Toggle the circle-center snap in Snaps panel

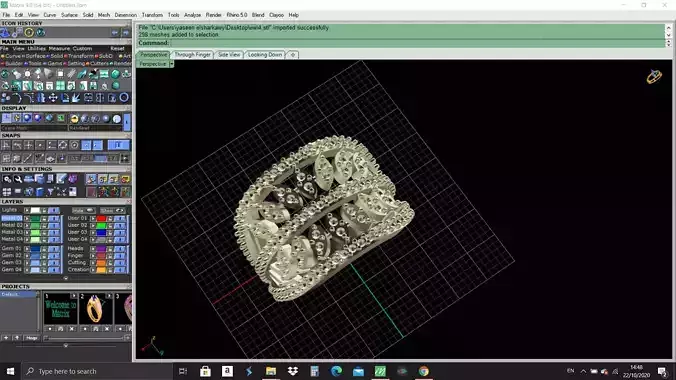pyautogui.click(x=74, y=145)
